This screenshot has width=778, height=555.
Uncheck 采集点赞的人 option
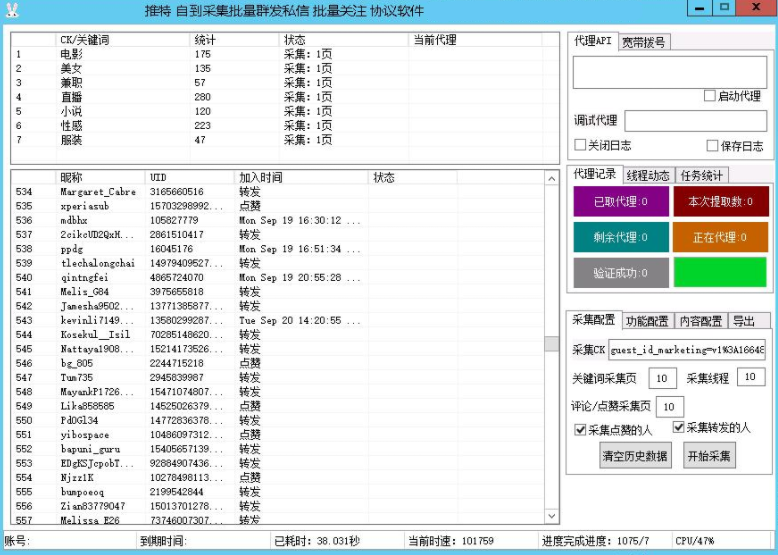click(580, 430)
